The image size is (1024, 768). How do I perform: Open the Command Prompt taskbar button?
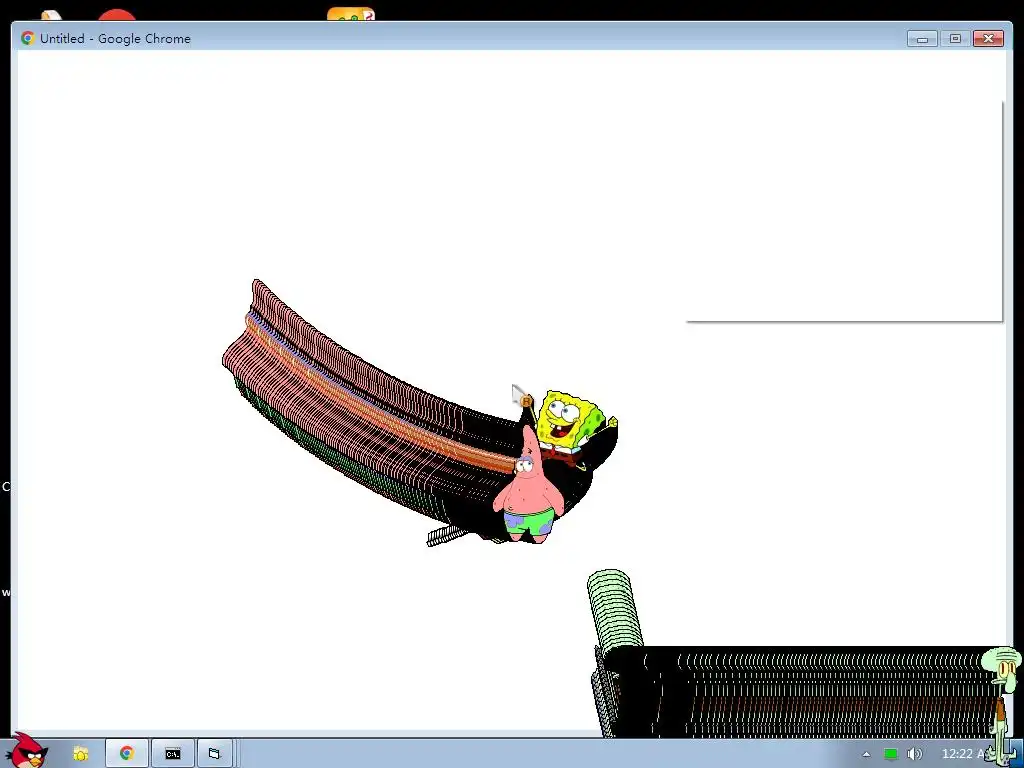pos(172,754)
